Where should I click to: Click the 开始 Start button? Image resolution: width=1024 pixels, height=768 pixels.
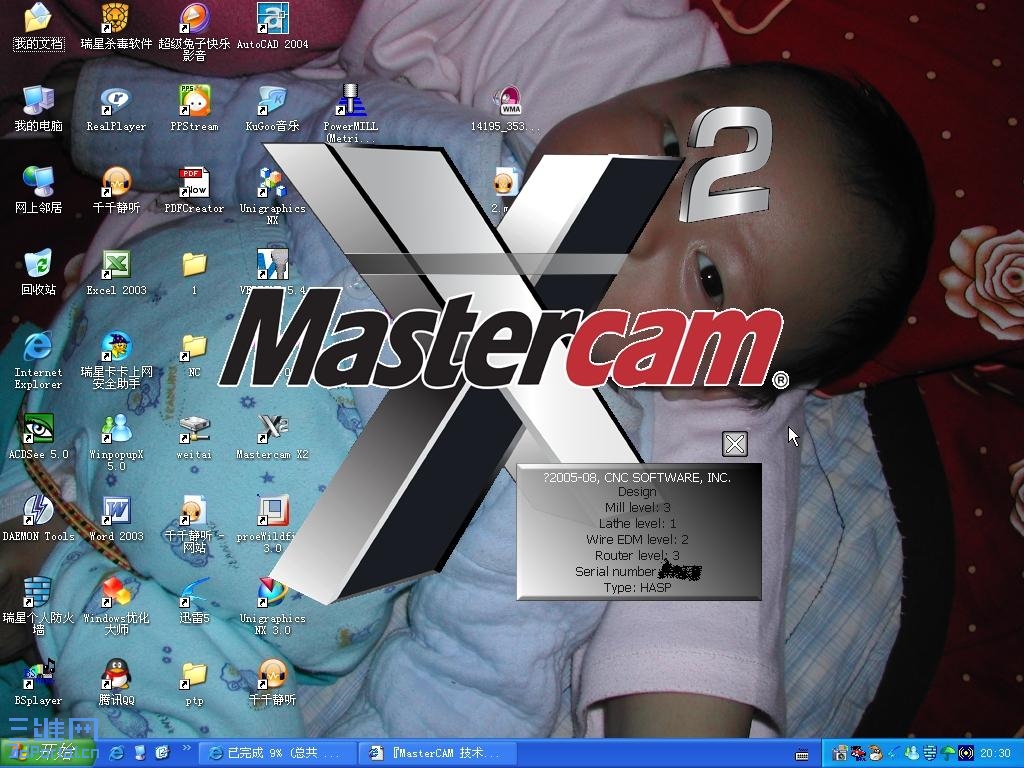tap(48, 753)
